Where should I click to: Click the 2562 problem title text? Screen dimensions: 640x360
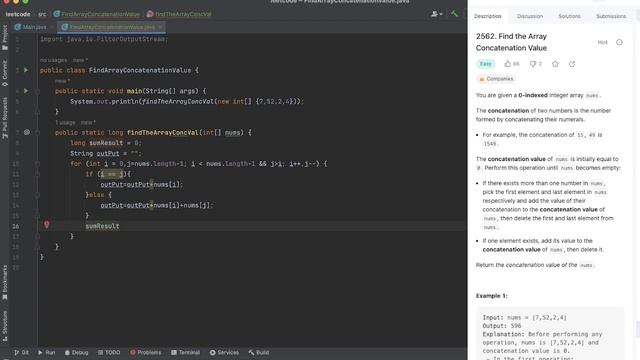[x=511, y=42]
